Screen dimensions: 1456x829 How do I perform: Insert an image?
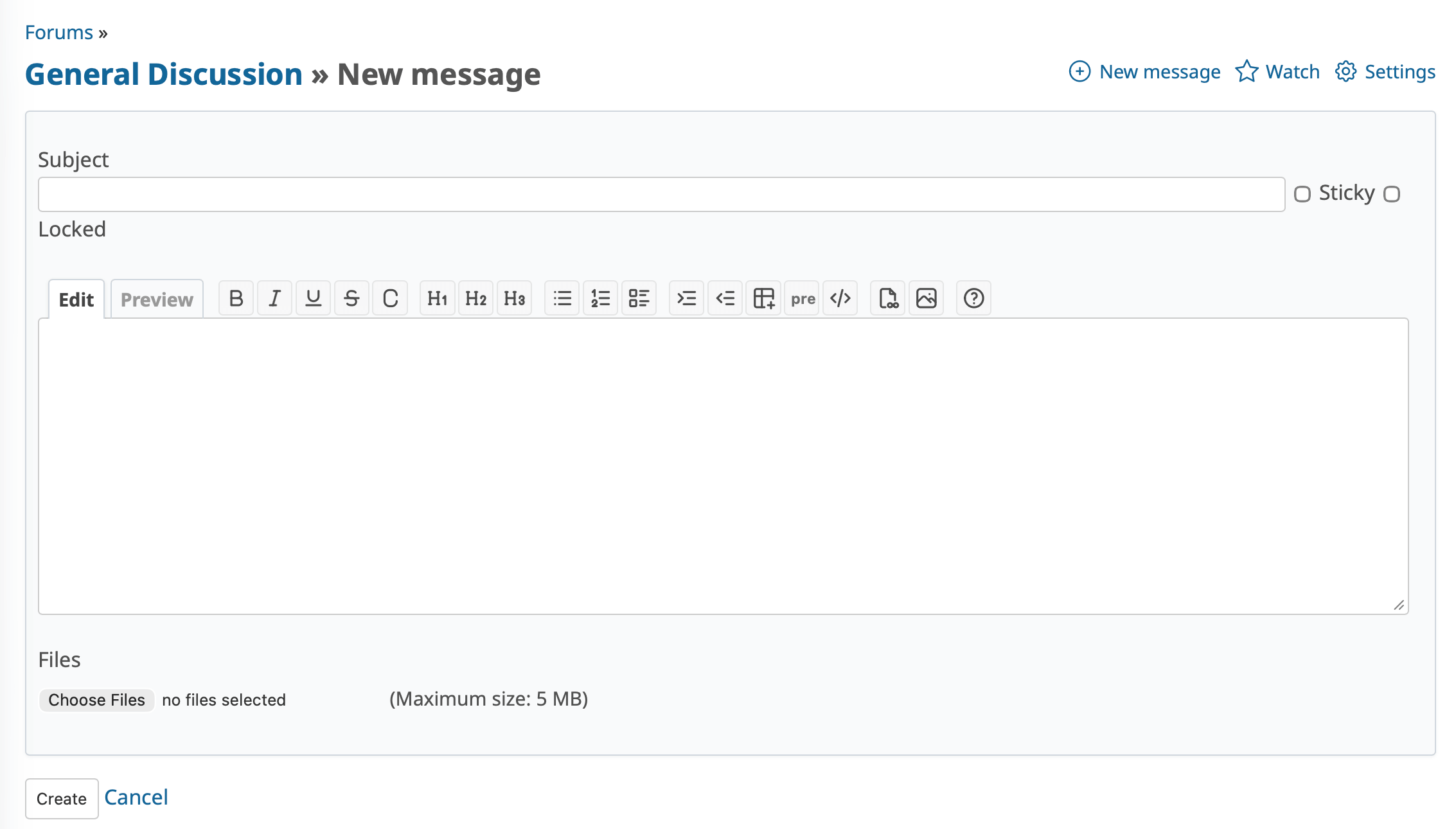926,298
